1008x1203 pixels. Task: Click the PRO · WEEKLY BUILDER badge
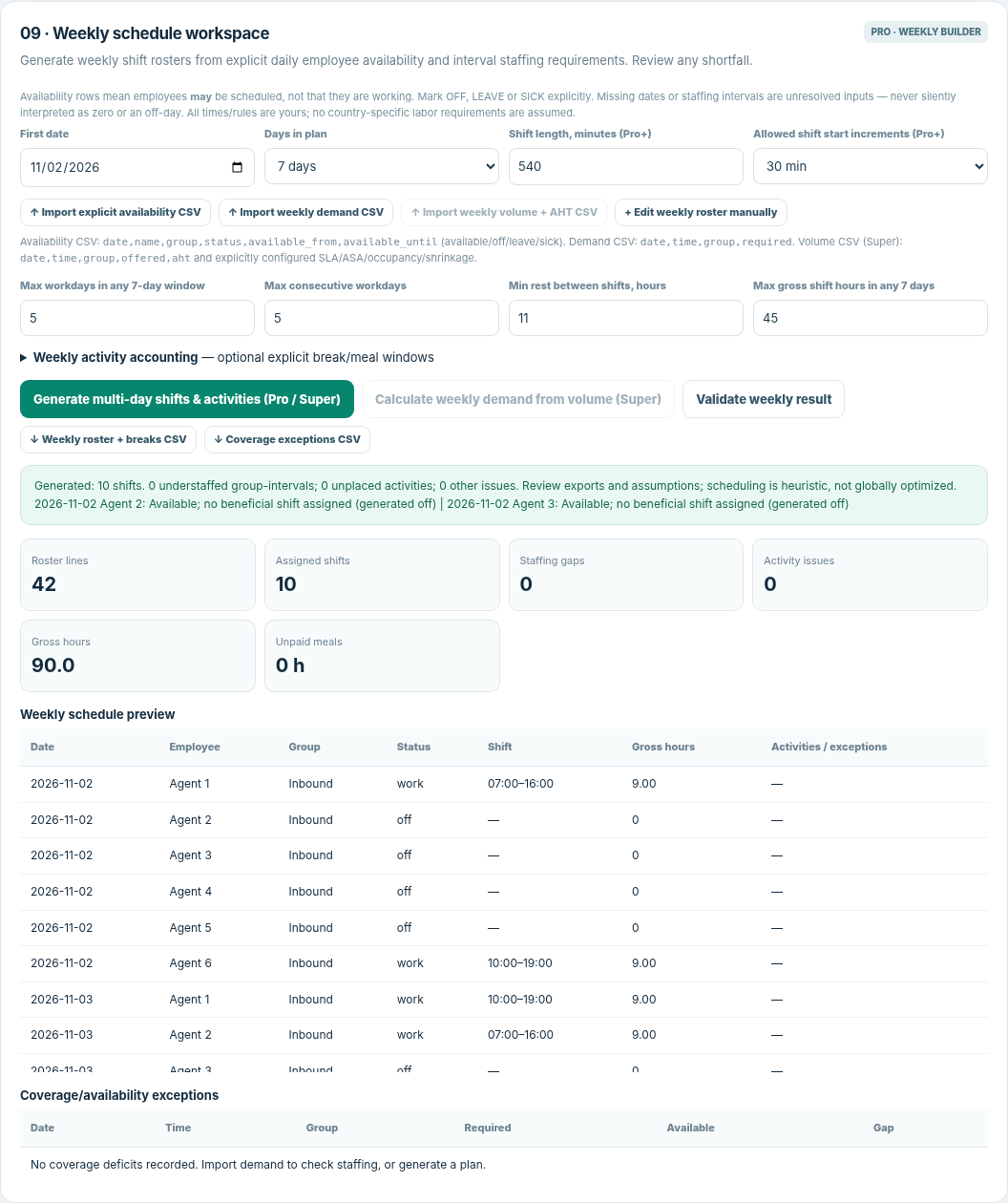926,32
